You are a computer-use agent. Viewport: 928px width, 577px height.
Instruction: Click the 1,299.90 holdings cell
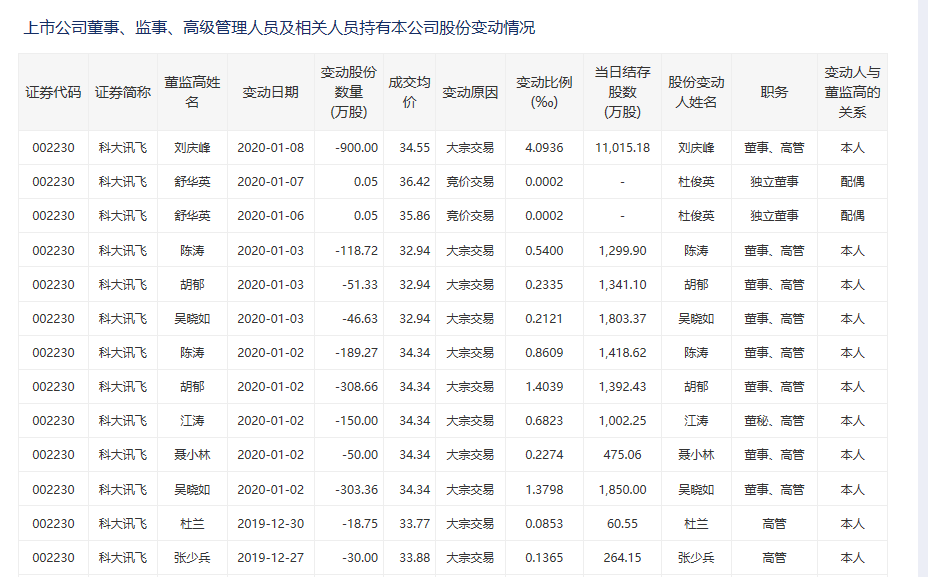click(x=622, y=250)
